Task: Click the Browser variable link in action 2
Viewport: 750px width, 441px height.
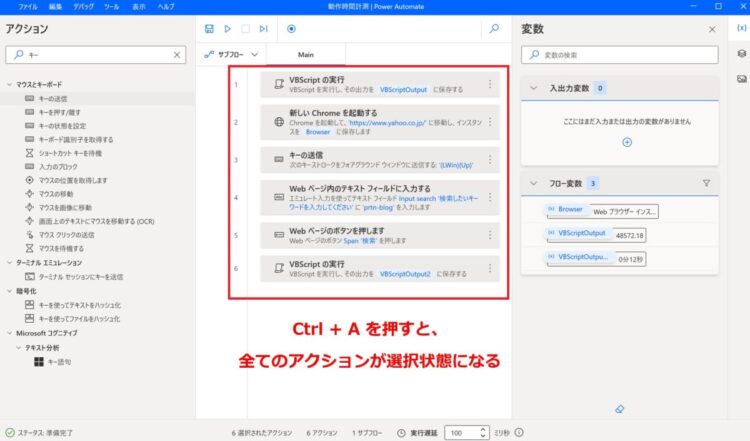Action: [x=318, y=132]
